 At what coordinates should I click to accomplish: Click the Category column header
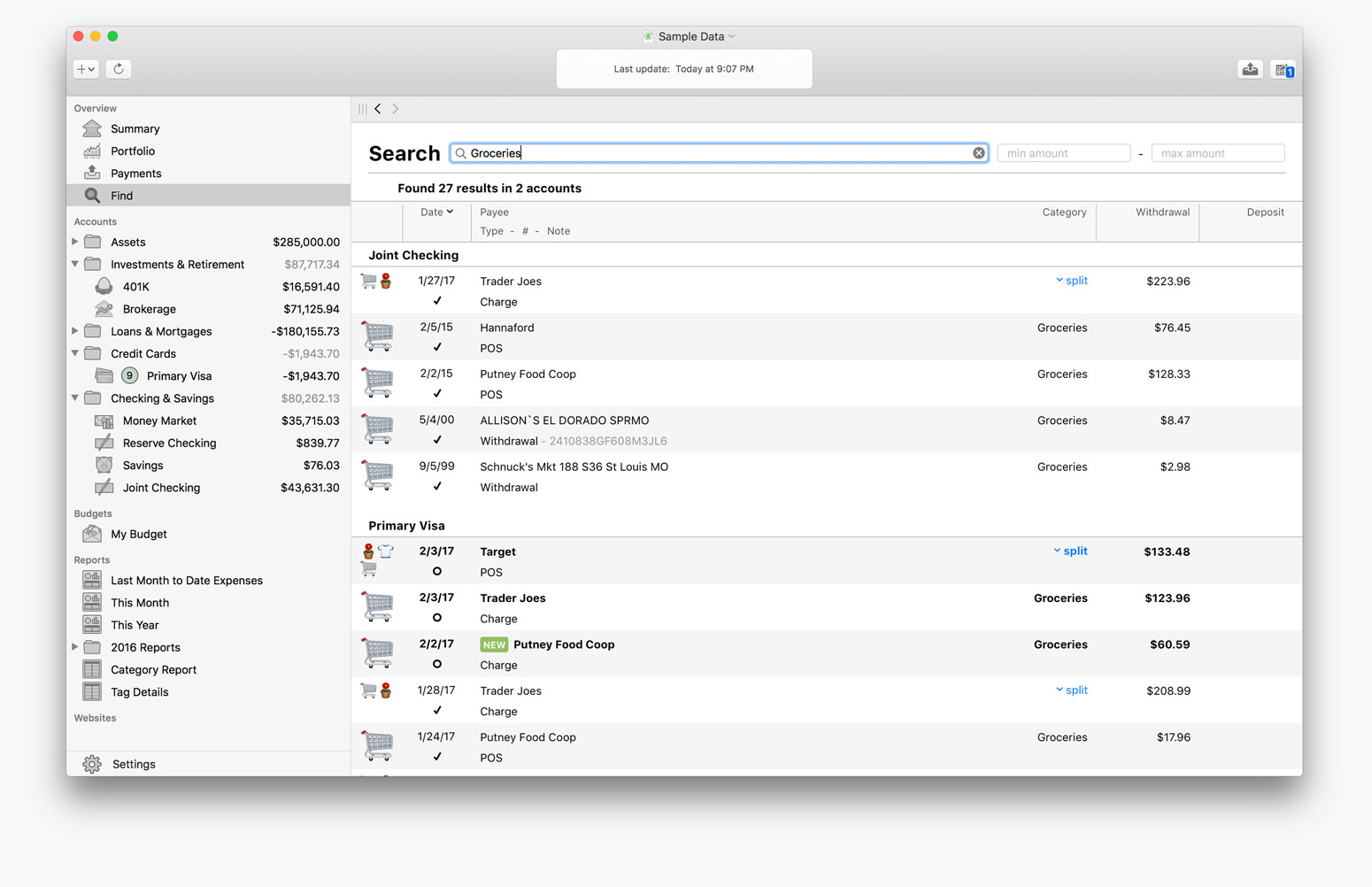tap(1064, 212)
